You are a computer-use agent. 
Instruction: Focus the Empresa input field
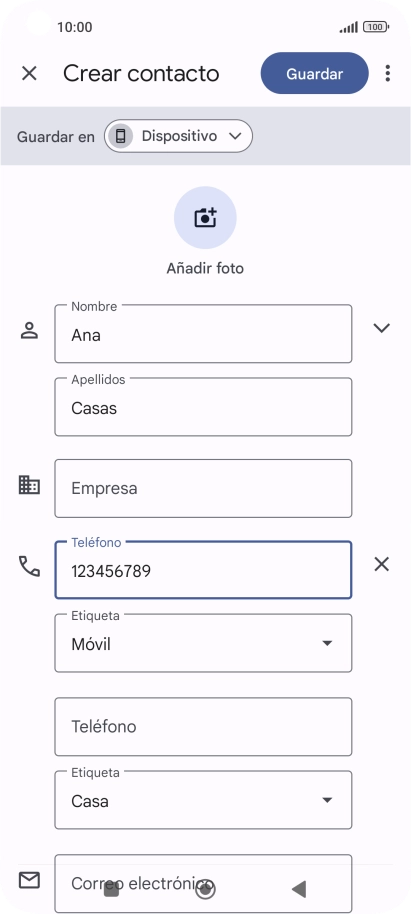tap(203, 488)
